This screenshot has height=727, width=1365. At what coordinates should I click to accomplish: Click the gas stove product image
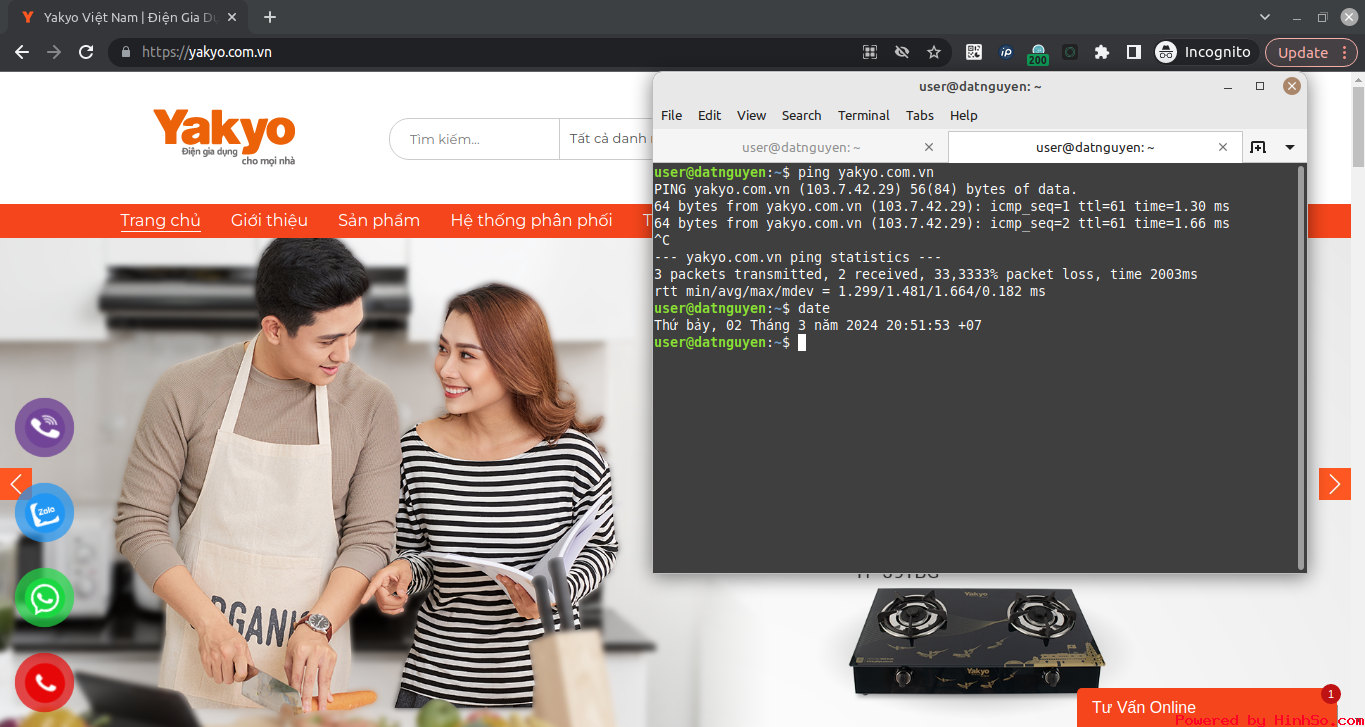tap(977, 640)
